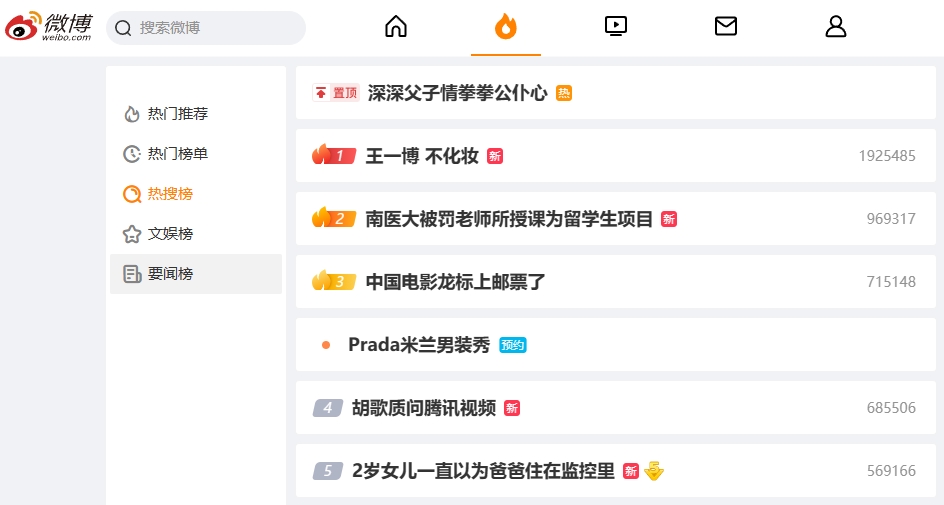Screen dimensions: 944x505
Task: Click the search magnifier icon
Action: pyautogui.click(x=123, y=28)
